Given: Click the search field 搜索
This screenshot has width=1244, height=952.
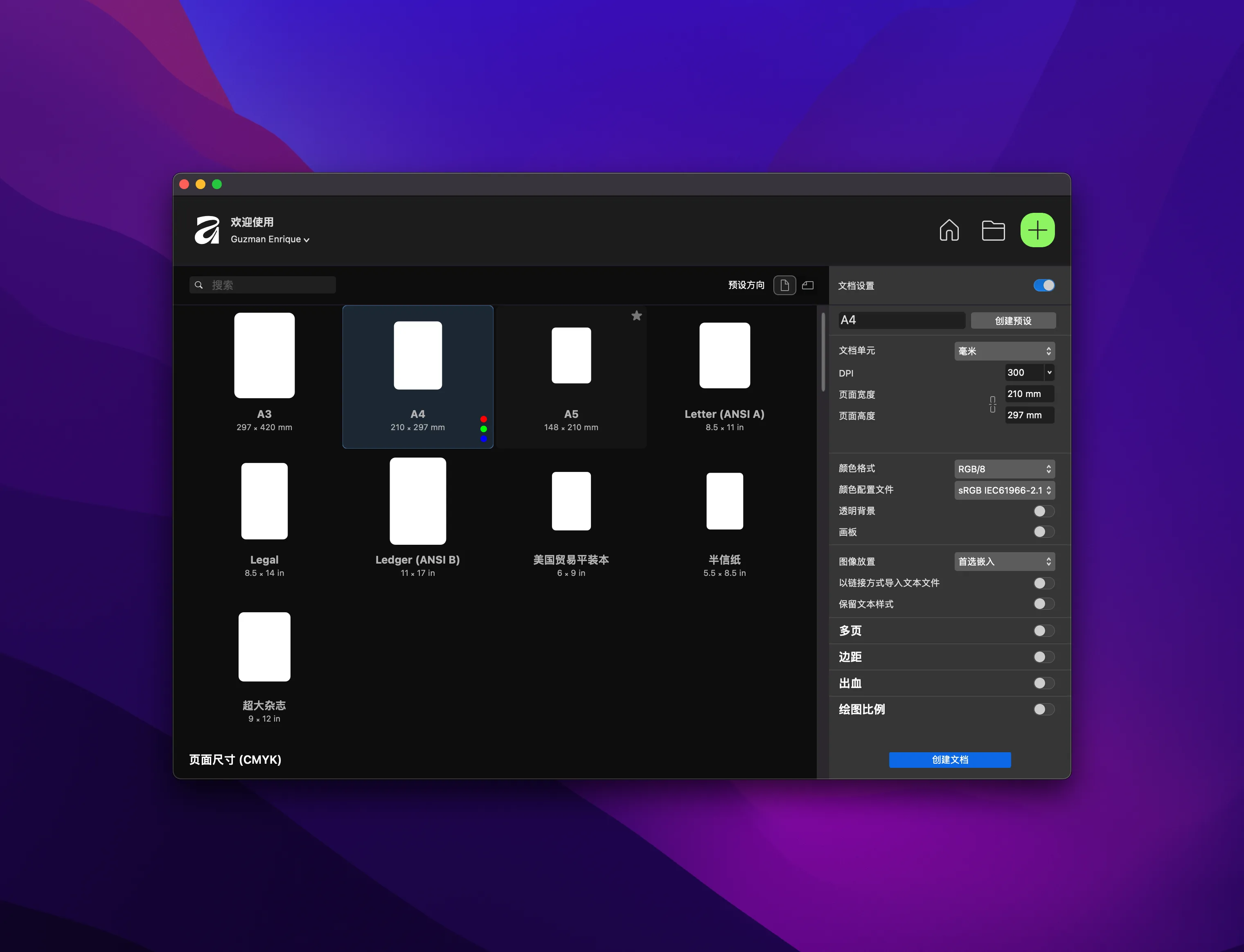Looking at the screenshot, I should pyautogui.click(x=262, y=285).
